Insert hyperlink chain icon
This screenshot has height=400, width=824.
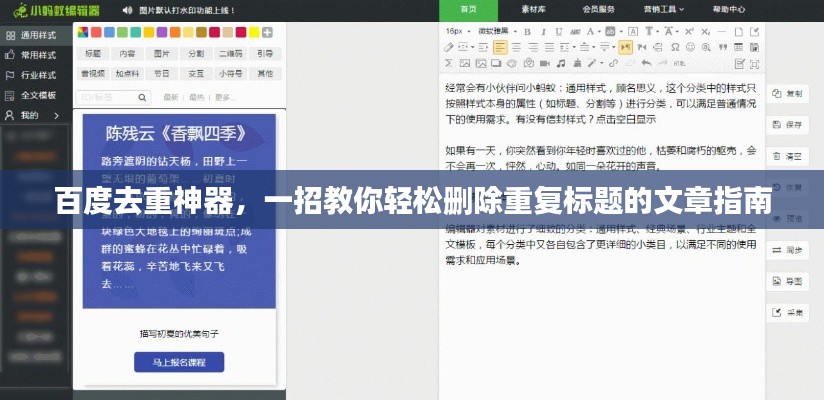pos(613,63)
